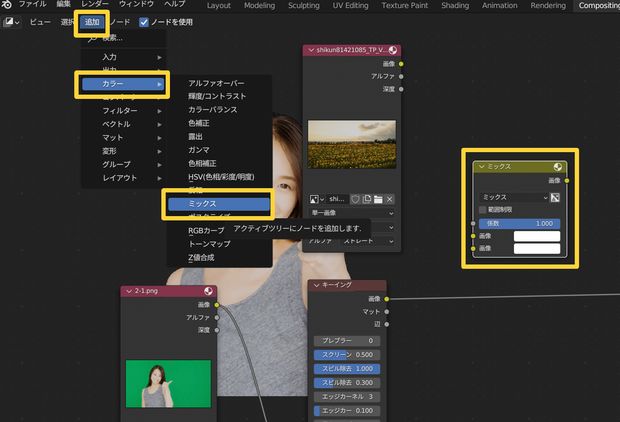Image resolution: width=620 pixels, height=422 pixels.
Task: Open the ミックス blend mode dropdown
Action: pyautogui.click(x=512, y=198)
